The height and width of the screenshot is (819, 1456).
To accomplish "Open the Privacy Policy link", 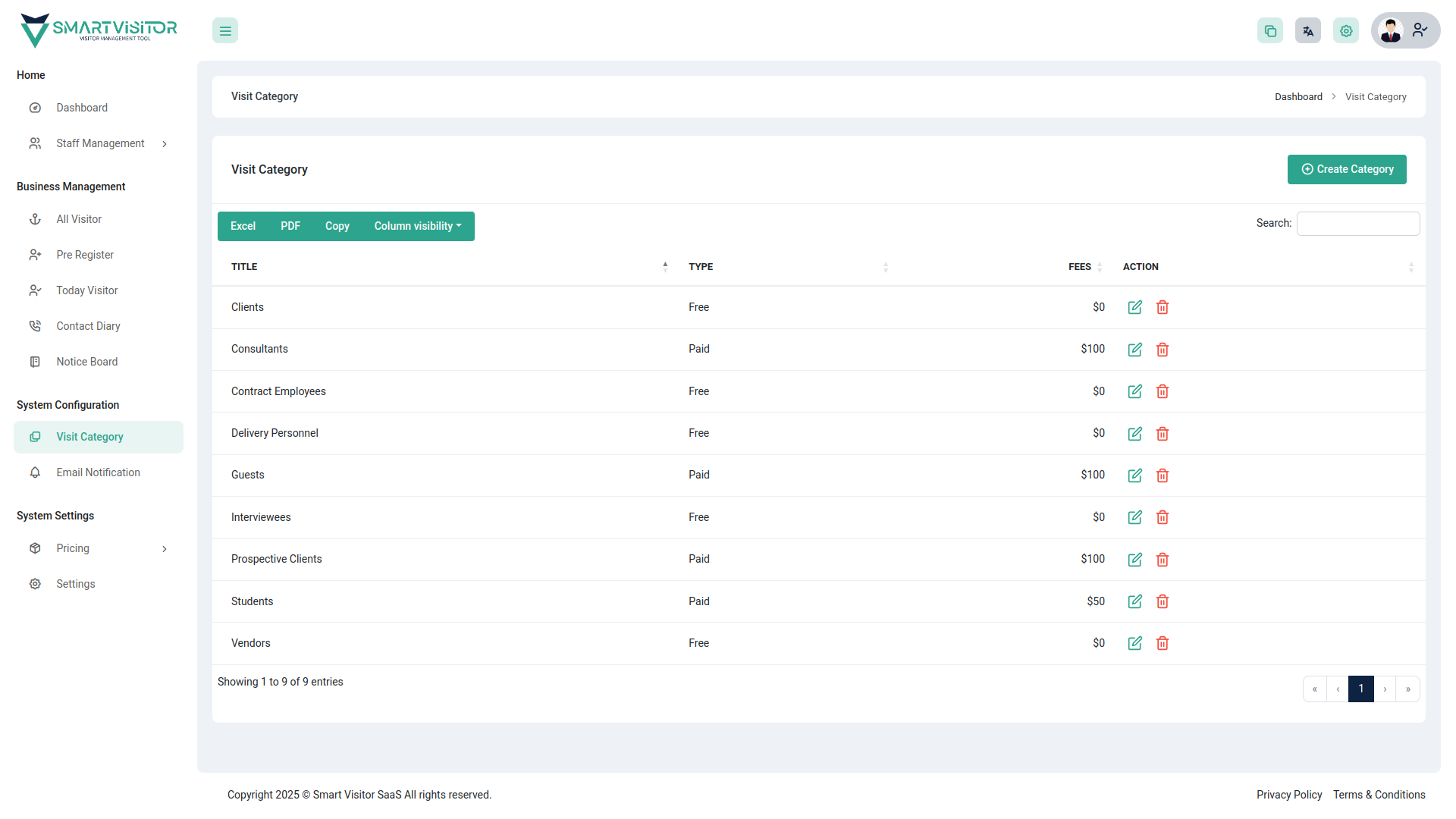I will pos(1289,795).
